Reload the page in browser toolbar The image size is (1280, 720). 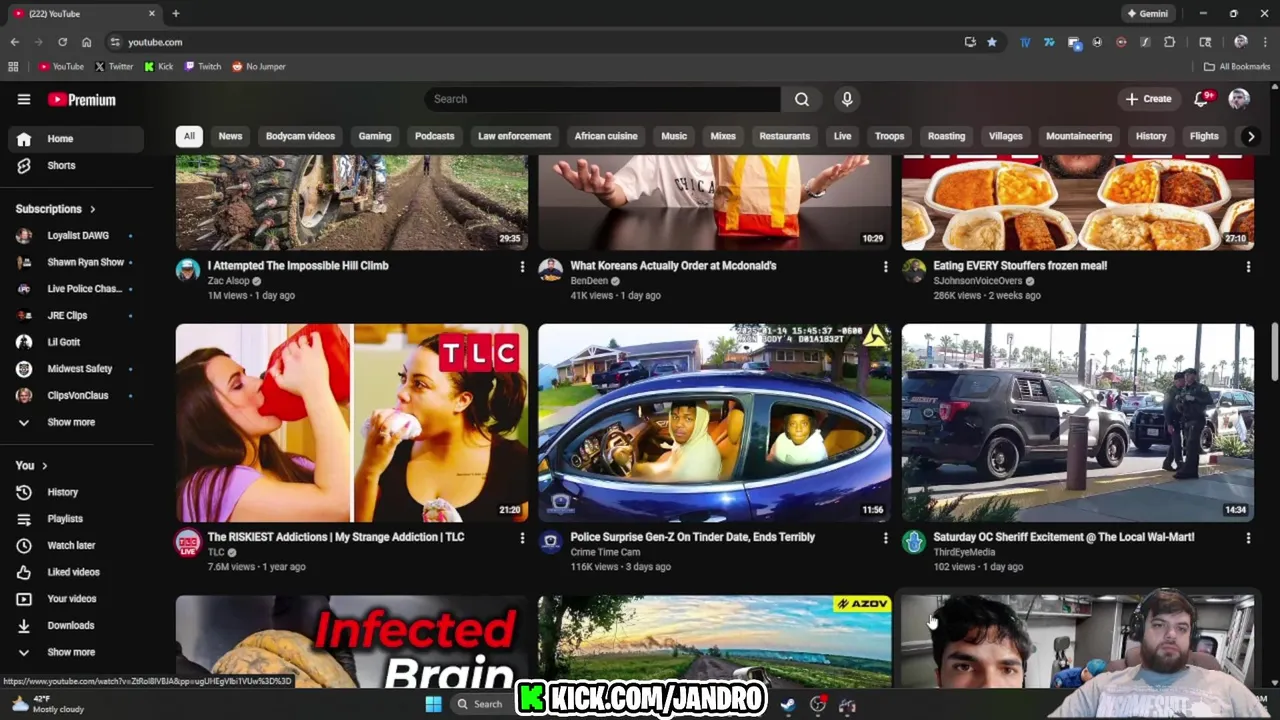(x=62, y=42)
